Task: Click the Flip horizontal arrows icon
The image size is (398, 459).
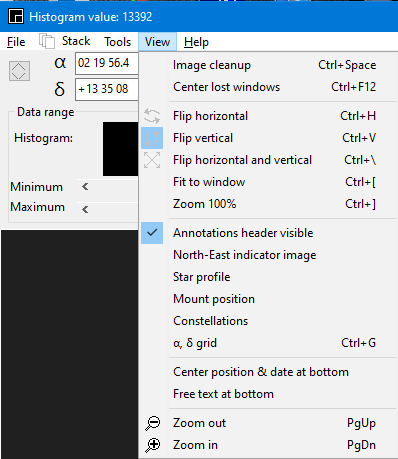Action: 152,116
